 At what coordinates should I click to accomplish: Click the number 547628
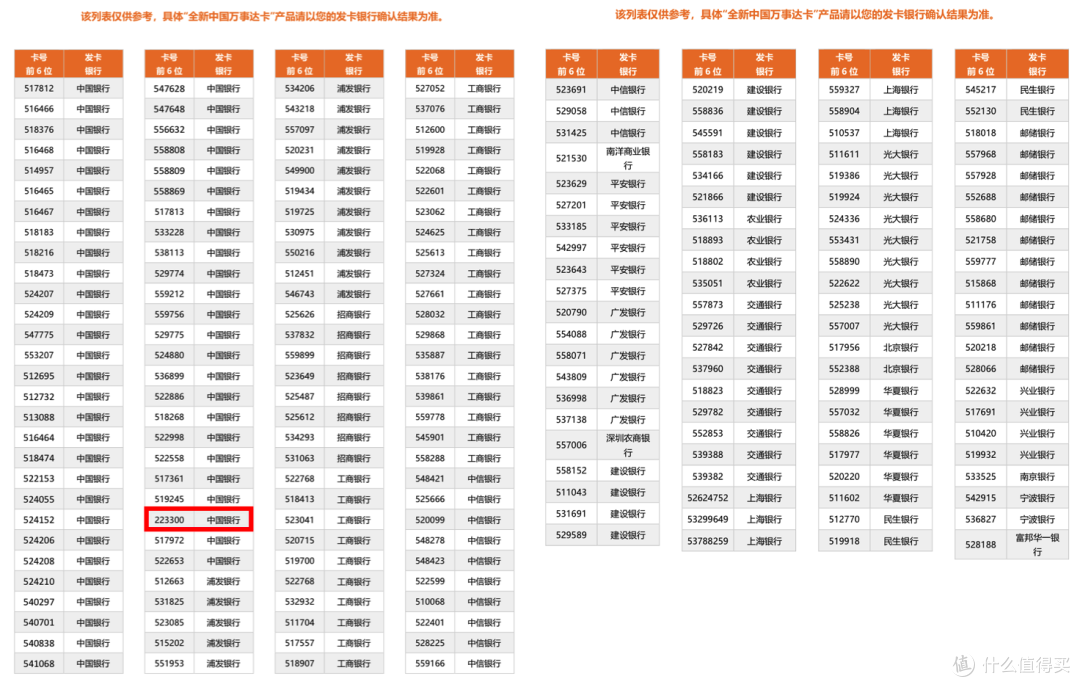click(x=169, y=88)
